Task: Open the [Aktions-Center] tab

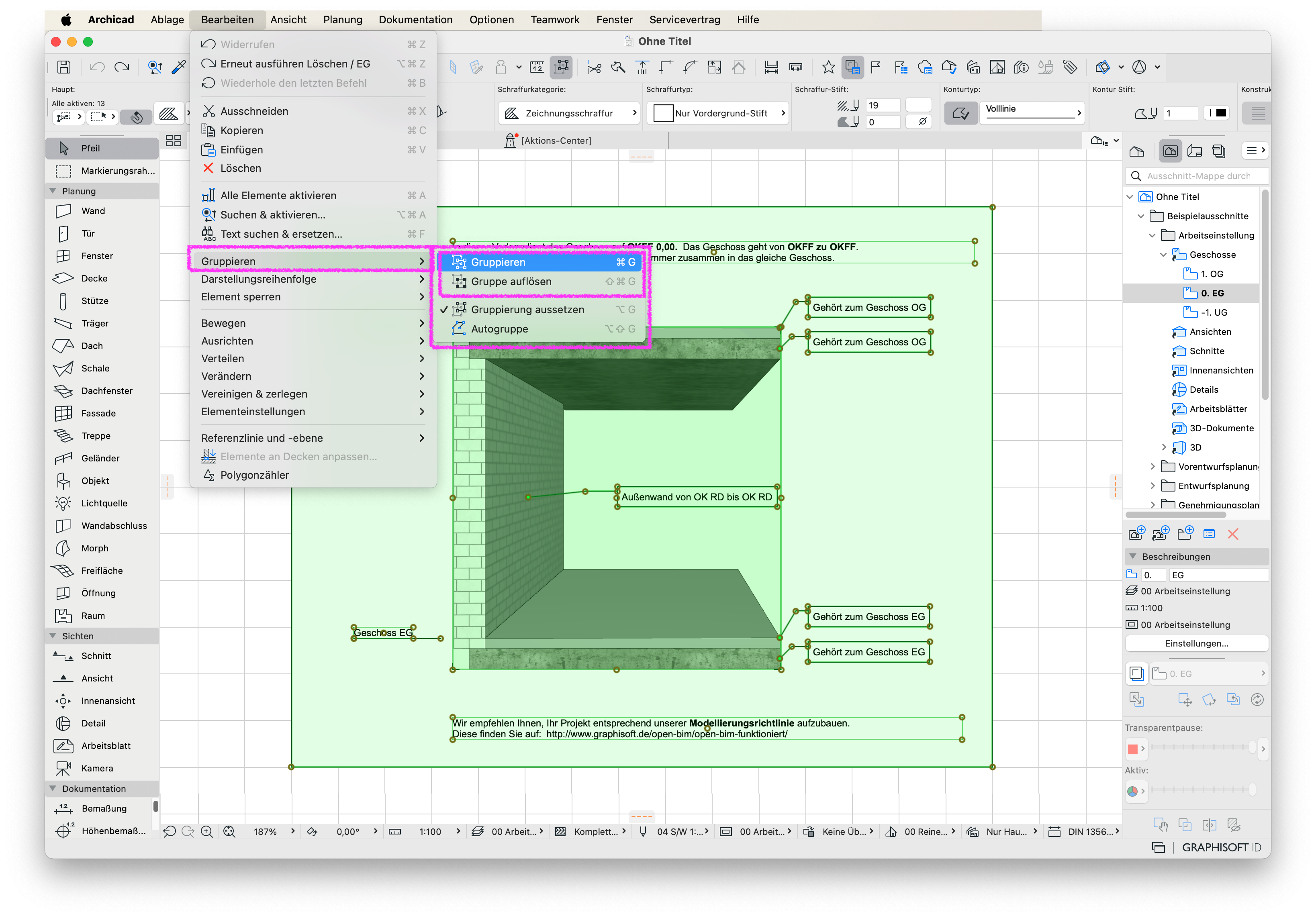Action: (548, 141)
